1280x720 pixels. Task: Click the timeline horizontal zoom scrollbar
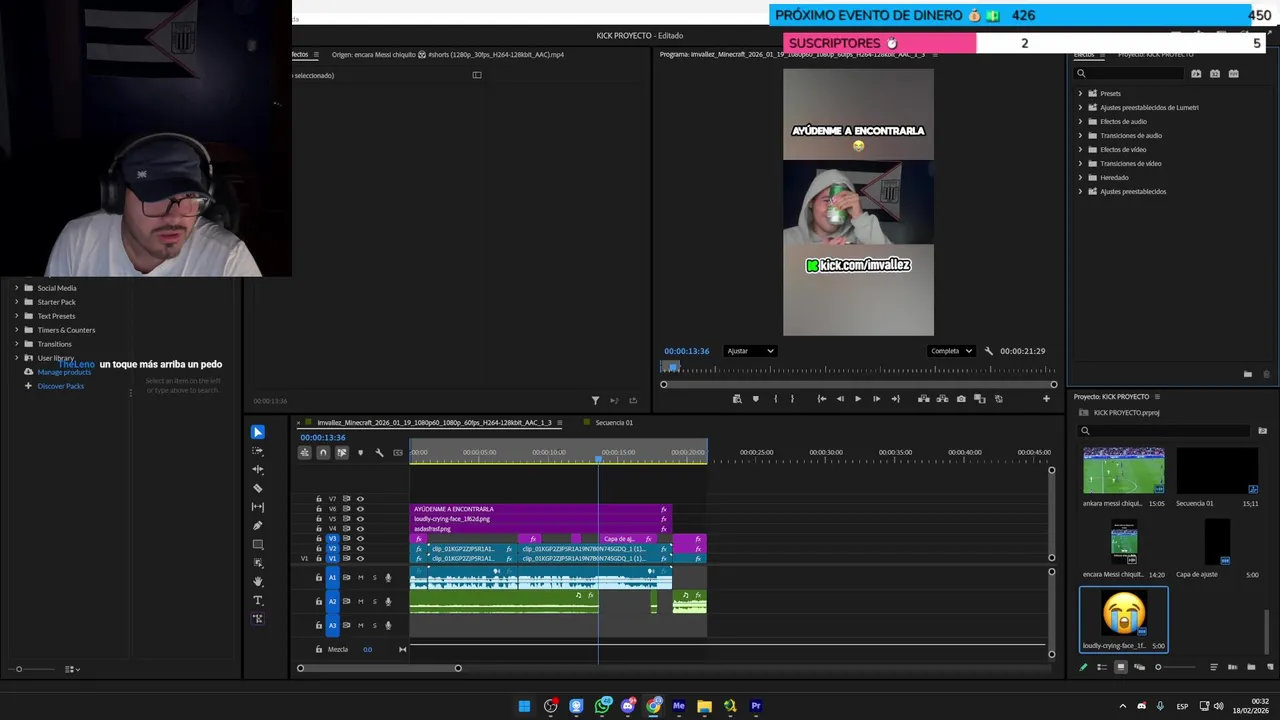click(x=379, y=668)
